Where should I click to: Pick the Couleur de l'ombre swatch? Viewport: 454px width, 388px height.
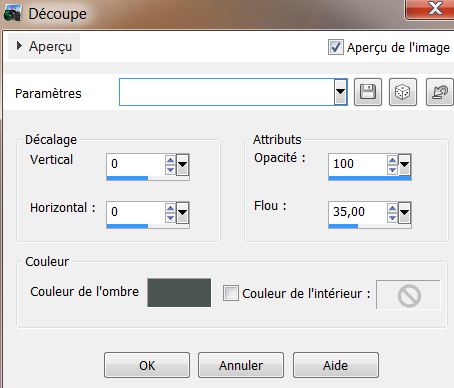coord(179,293)
